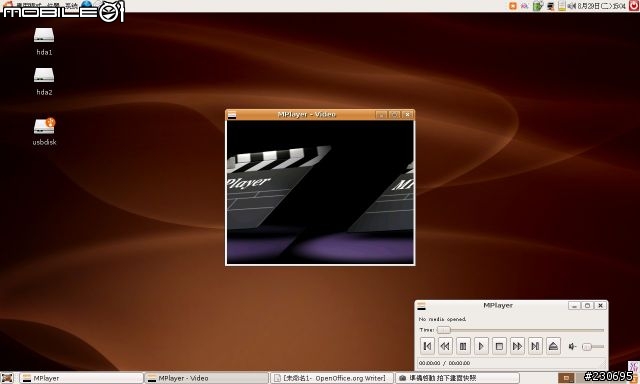The height and width of the screenshot is (384, 640).
Task: Click the rewind button in MPlayer
Action: point(445,346)
